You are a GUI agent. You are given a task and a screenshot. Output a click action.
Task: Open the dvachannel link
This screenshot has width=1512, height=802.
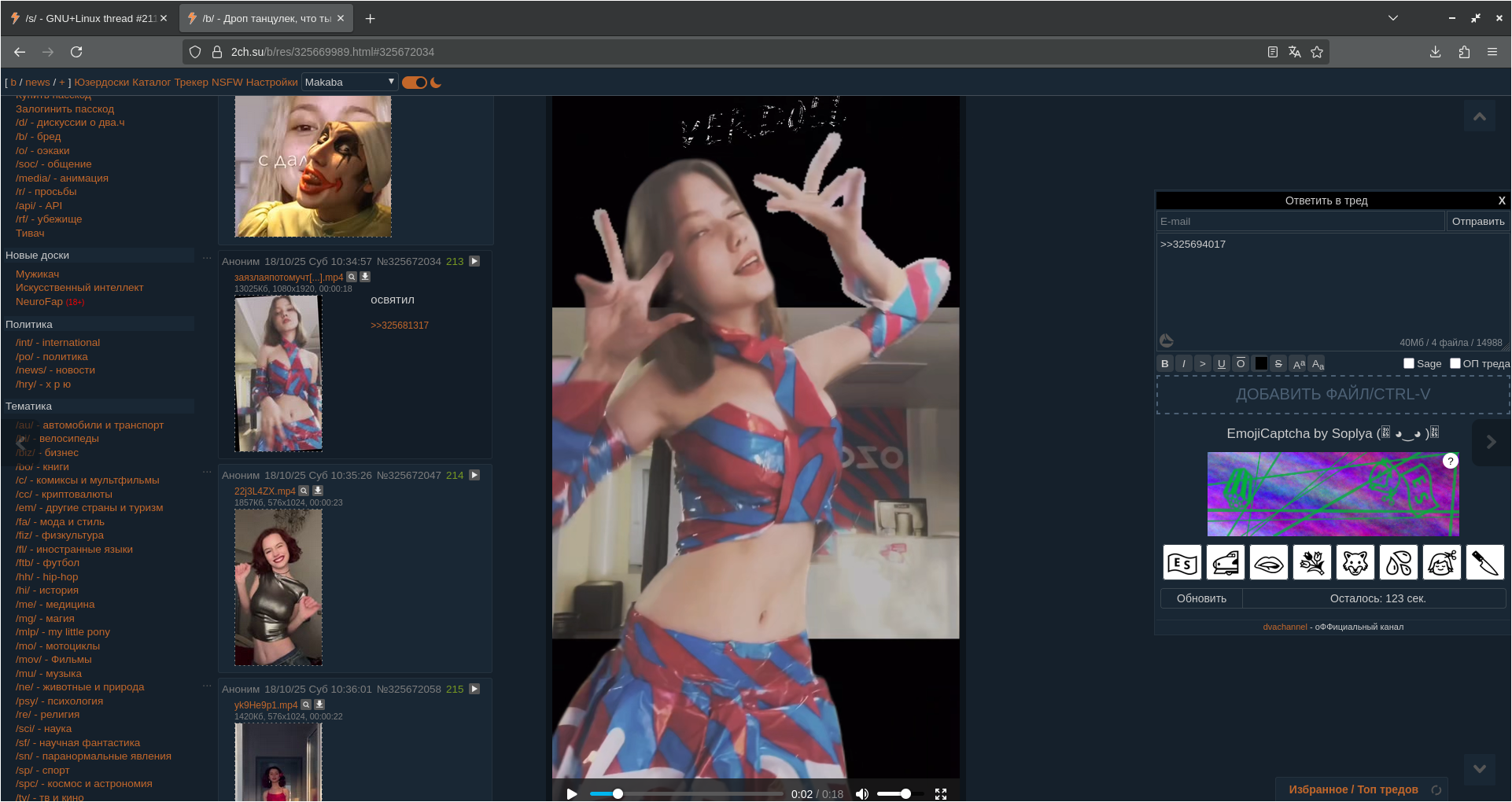click(1285, 627)
